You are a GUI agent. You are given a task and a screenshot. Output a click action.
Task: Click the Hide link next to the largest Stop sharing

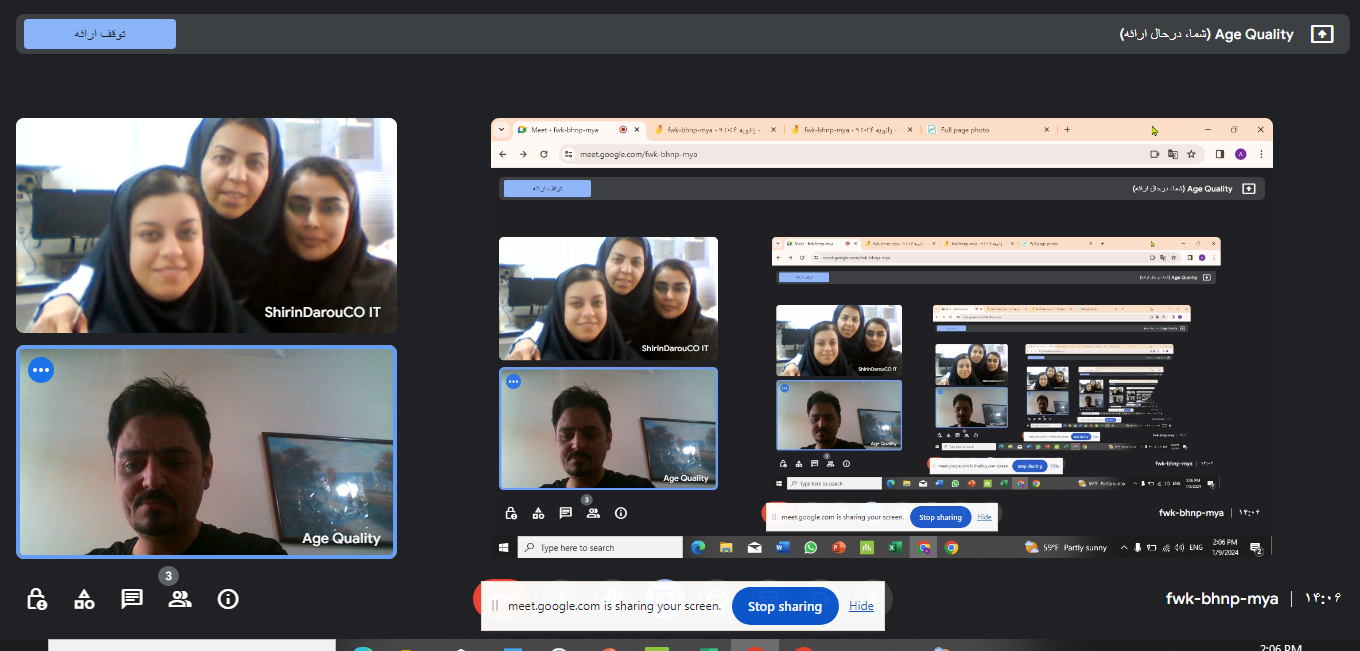[x=862, y=606]
